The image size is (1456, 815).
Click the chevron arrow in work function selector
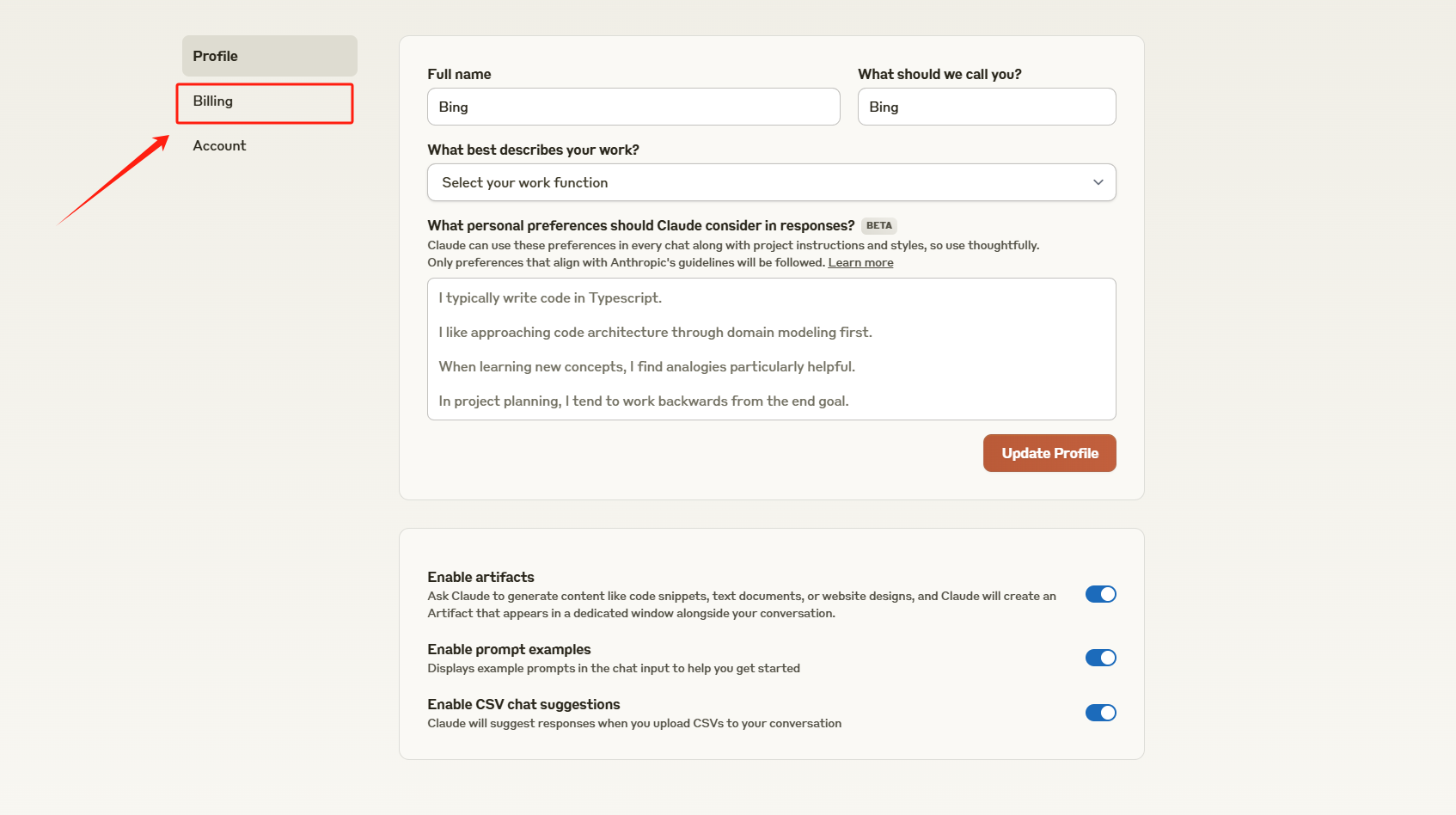pyautogui.click(x=1098, y=182)
